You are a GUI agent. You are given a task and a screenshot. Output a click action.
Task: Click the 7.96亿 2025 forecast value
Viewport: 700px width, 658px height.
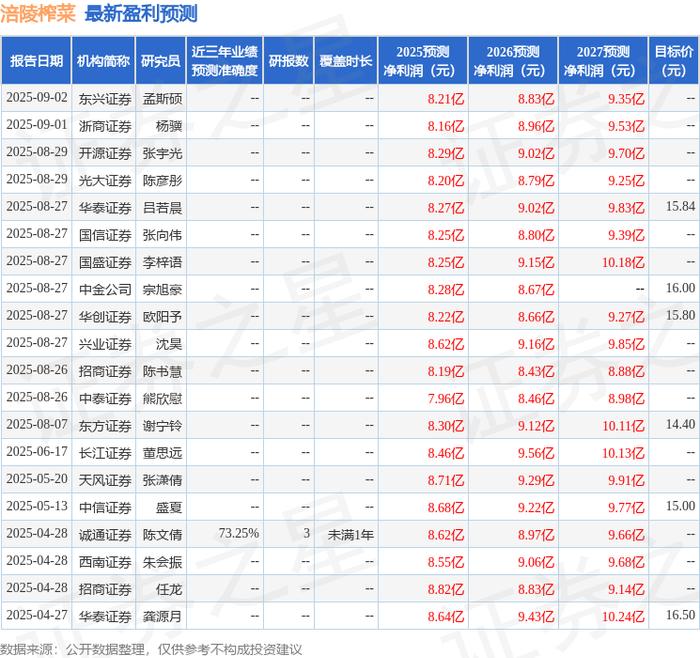pyautogui.click(x=446, y=398)
